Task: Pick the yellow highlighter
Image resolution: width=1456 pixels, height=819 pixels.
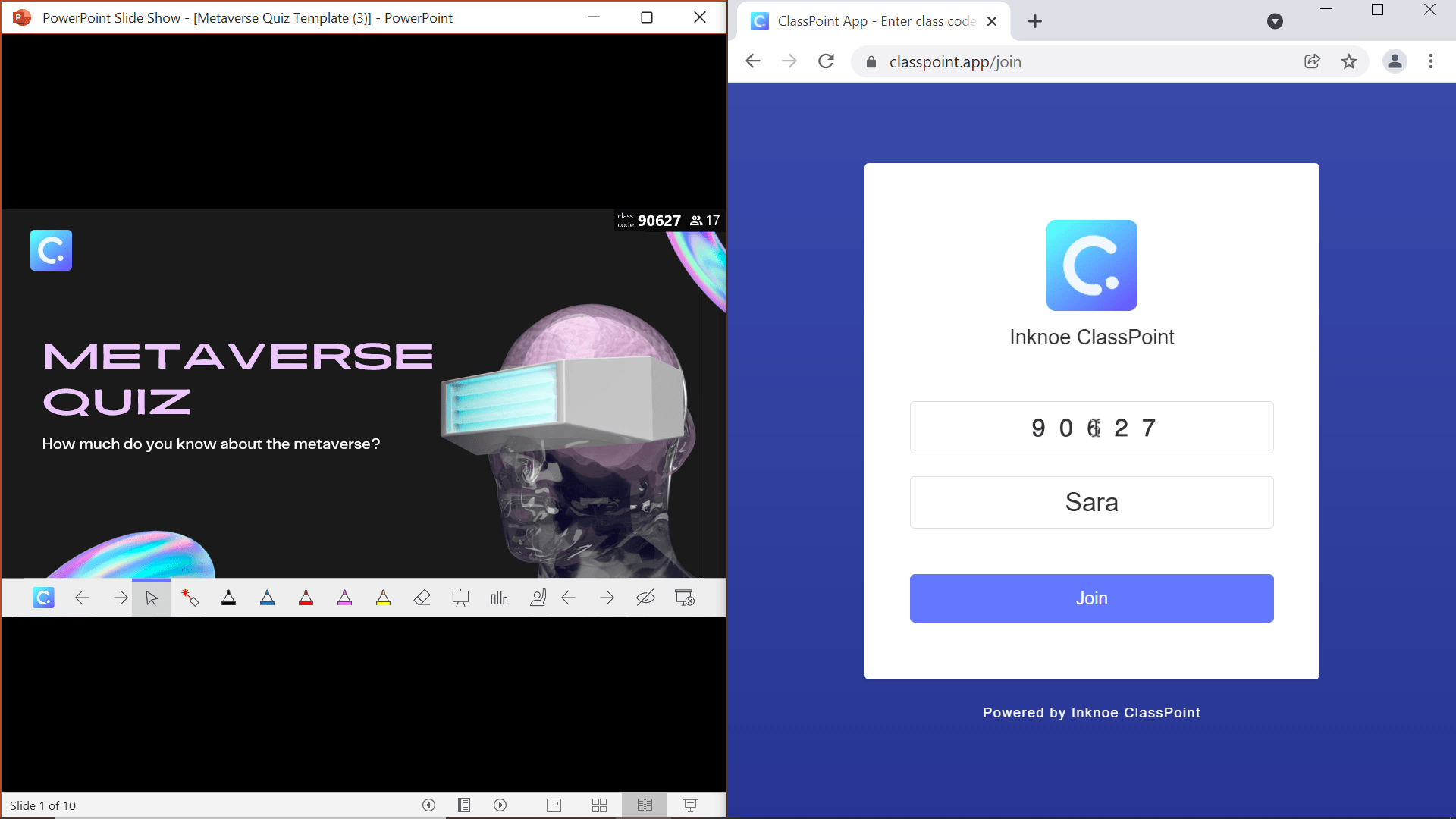Action: (x=384, y=598)
